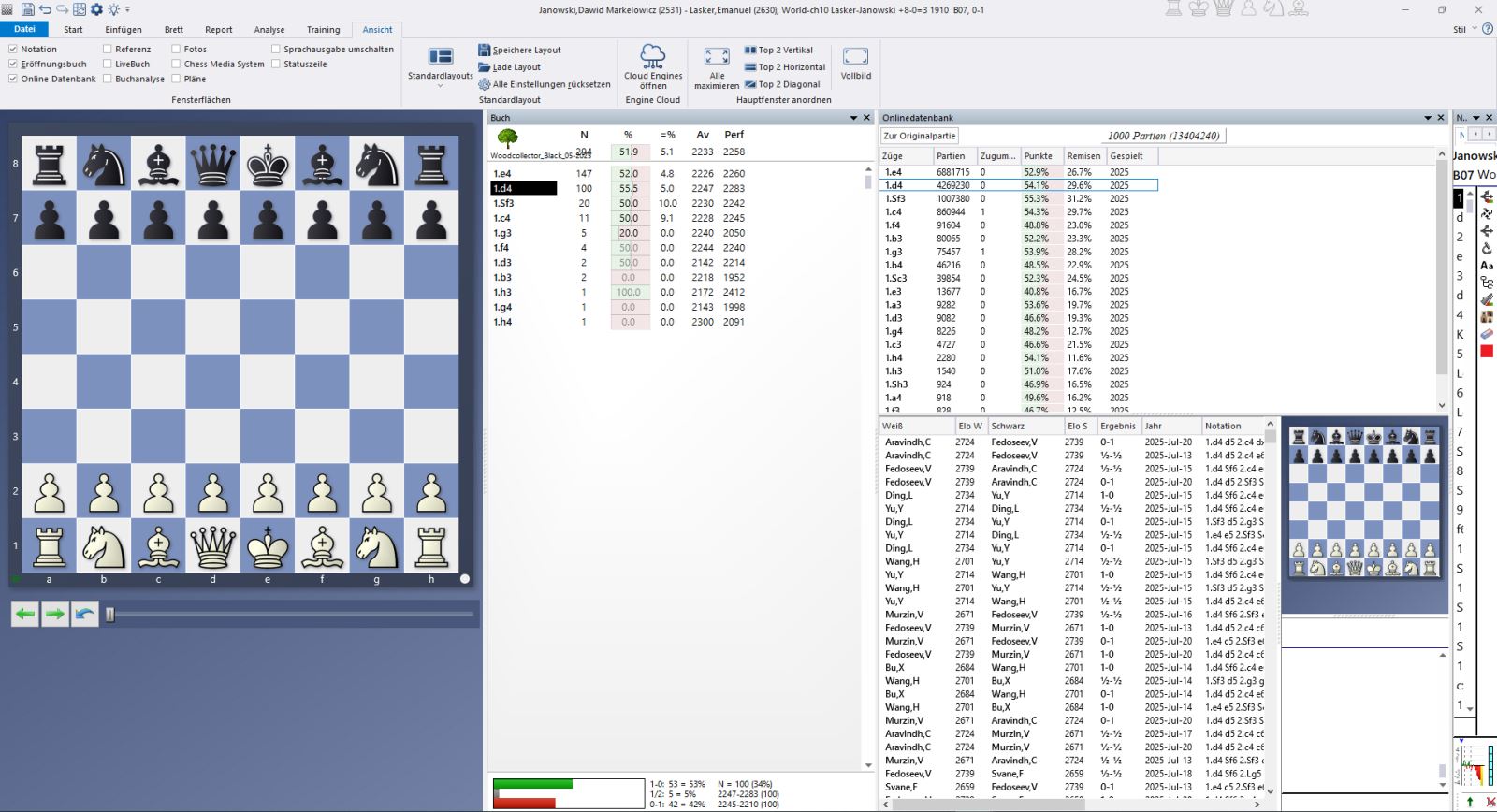The height and width of the screenshot is (812, 1497).
Task: Click the blue take-back move arrow
Action: [85, 615]
